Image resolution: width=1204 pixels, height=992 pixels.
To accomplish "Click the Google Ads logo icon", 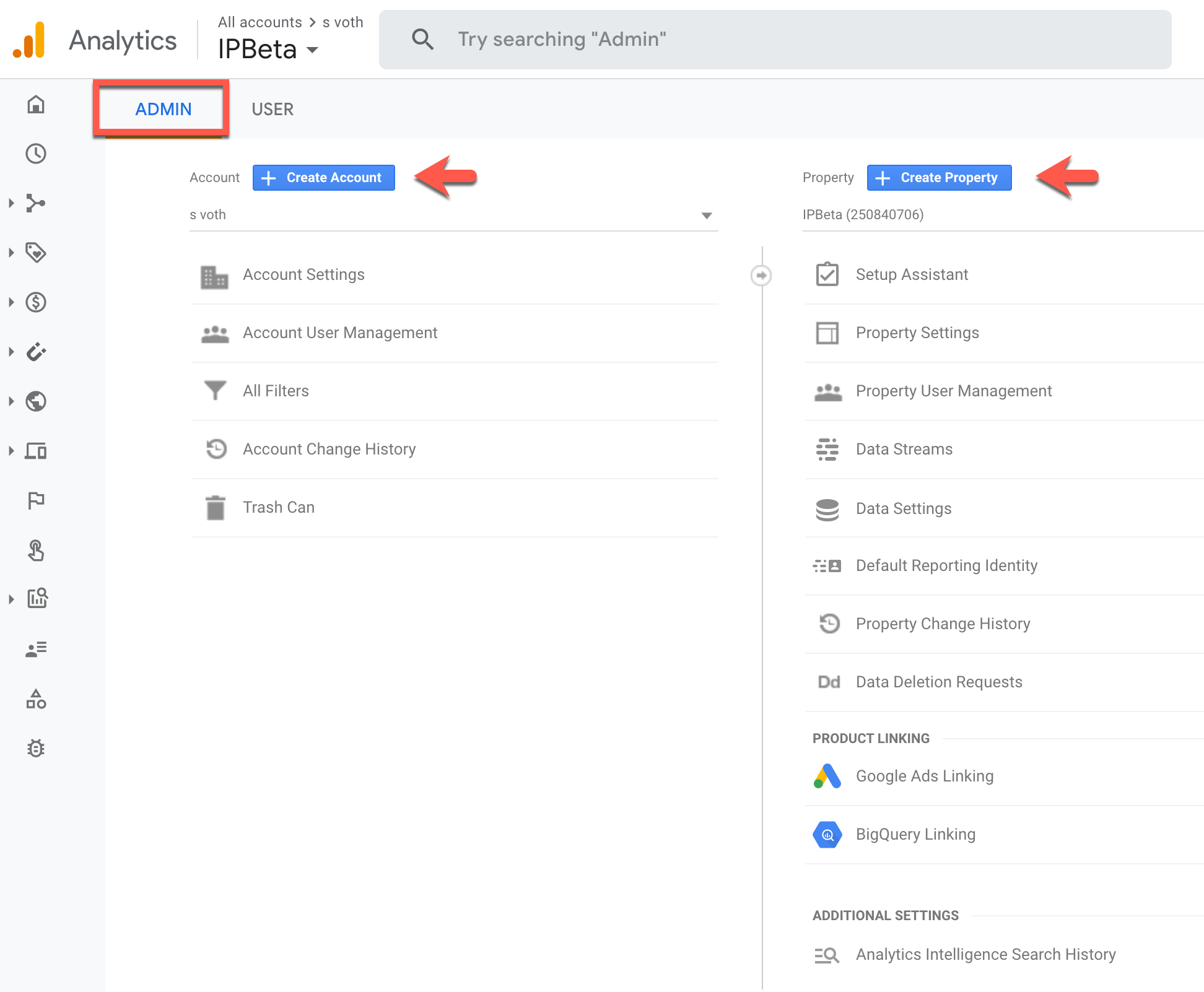I will pos(827,776).
